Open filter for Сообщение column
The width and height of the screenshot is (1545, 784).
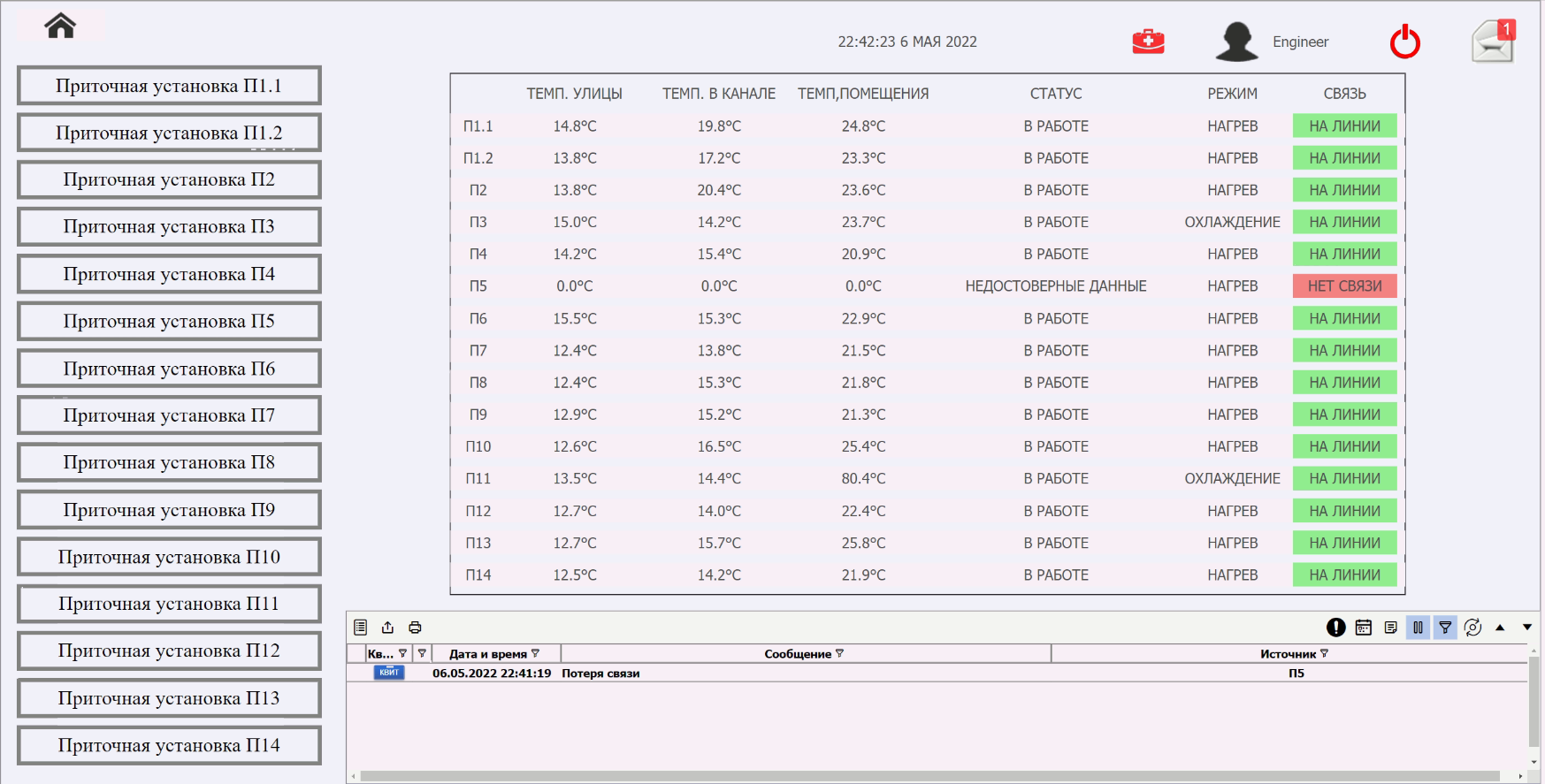(x=839, y=653)
